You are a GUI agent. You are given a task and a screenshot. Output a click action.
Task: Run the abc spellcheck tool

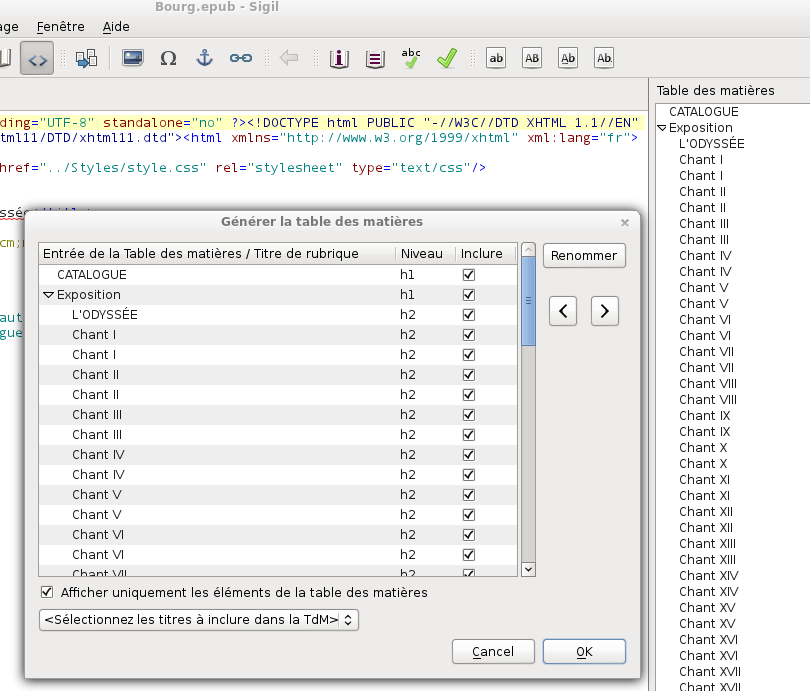point(410,58)
